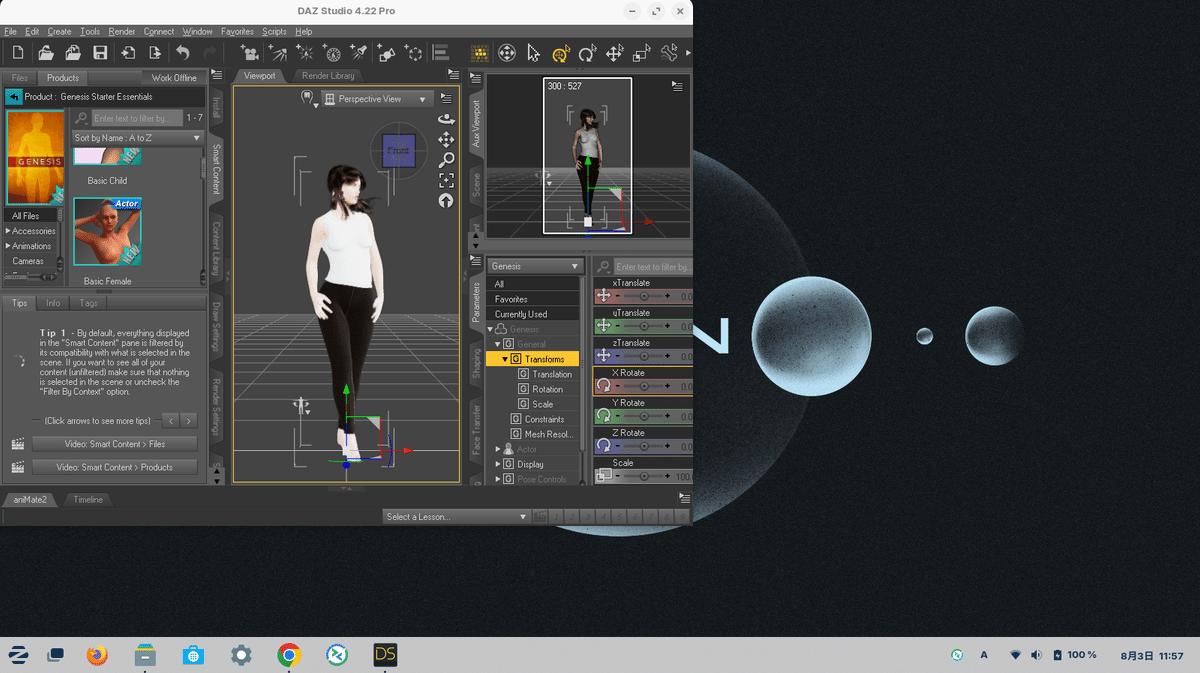
Task: Collapse the Transforms tree group
Action: 505,359
